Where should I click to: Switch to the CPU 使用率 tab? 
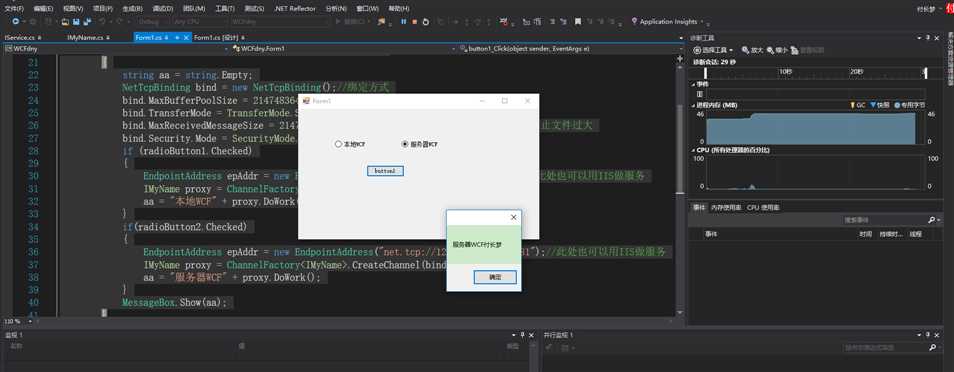[763, 208]
